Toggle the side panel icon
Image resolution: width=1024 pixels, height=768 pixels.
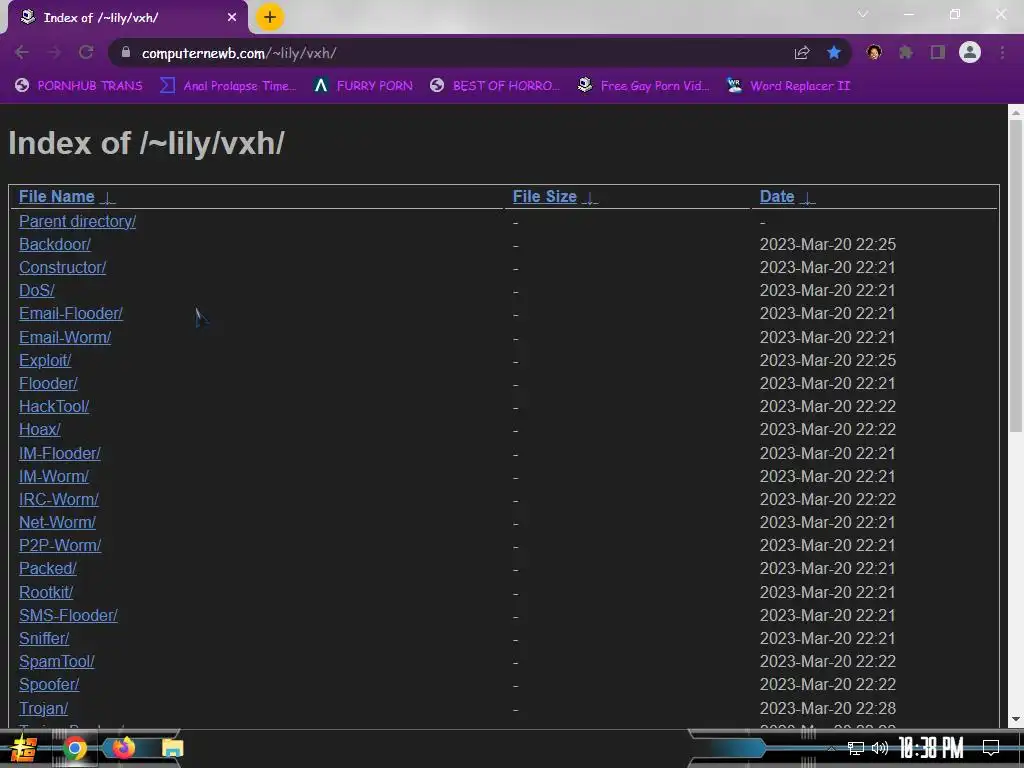938,52
